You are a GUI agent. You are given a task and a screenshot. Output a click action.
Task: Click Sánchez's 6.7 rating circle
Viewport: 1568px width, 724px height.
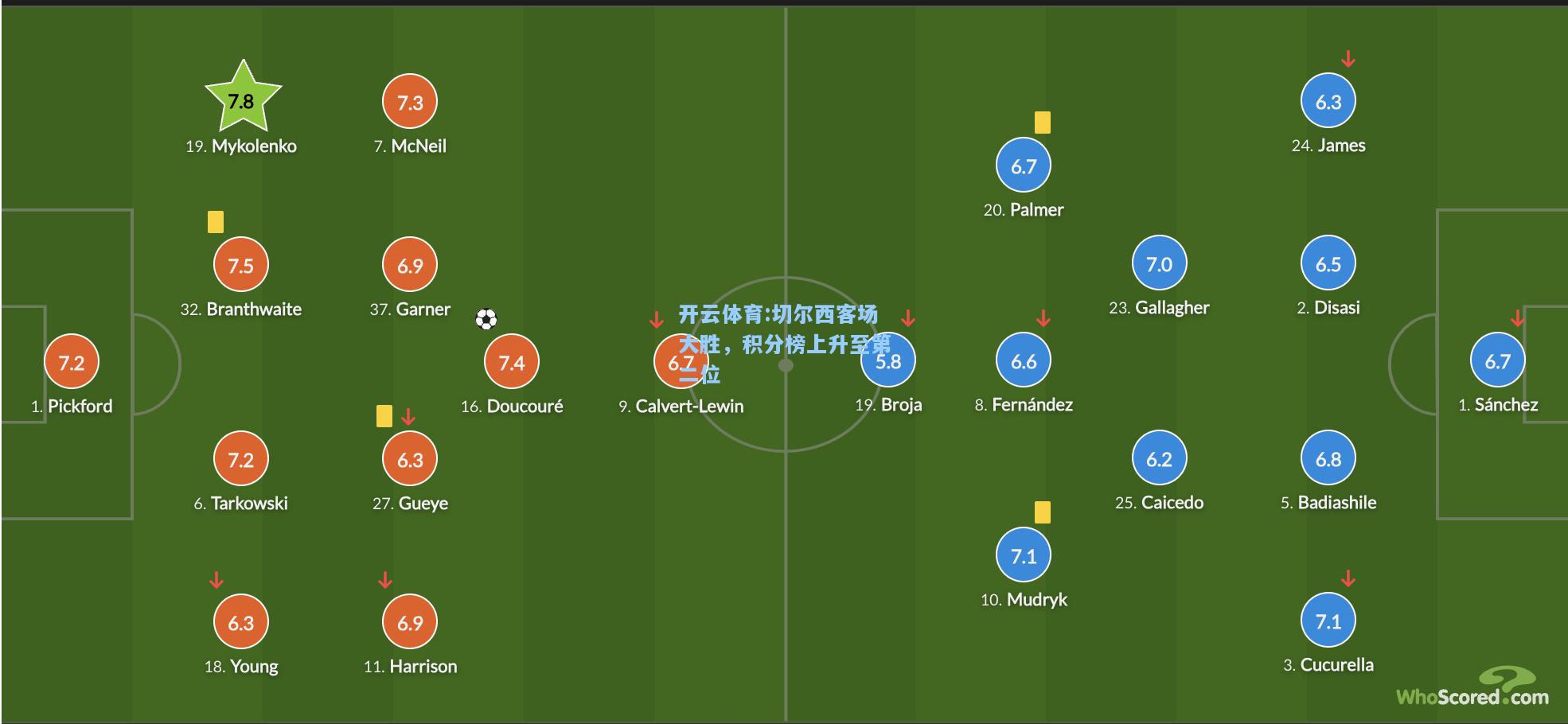[1497, 361]
